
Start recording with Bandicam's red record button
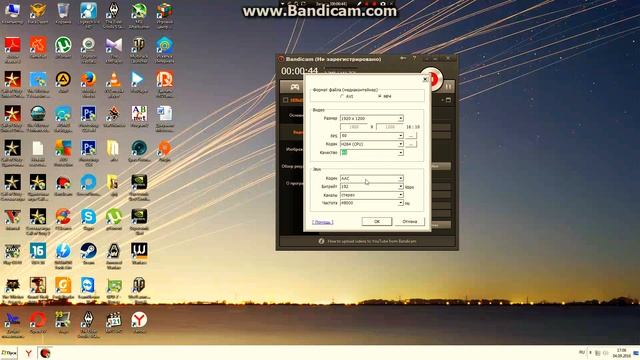(x=435, y=79)
